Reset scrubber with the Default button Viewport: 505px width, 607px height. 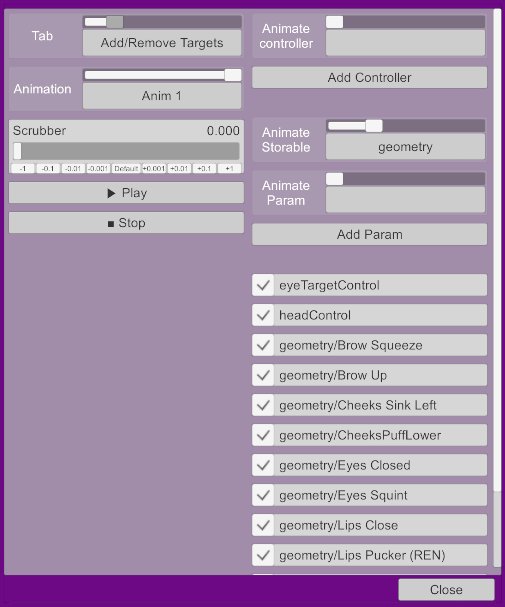(x=126, y=168)
